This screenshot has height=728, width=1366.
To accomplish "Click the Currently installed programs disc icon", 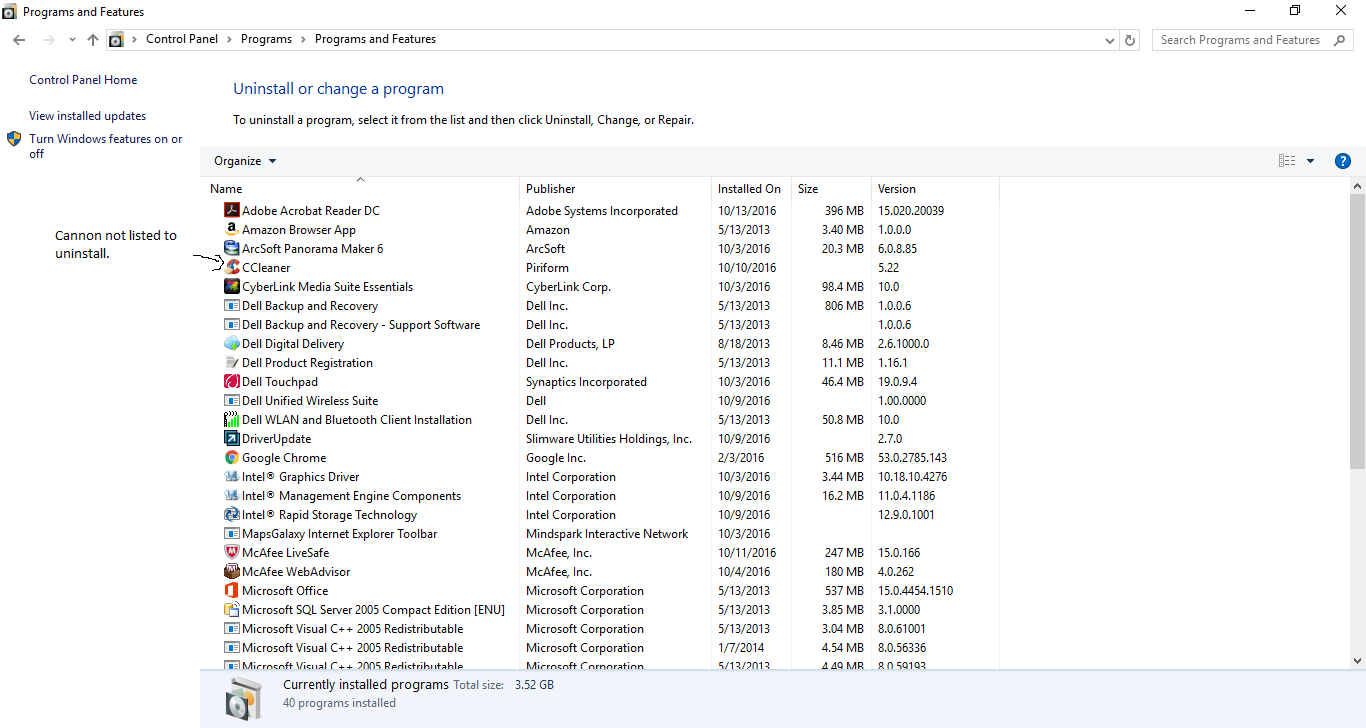I will click(x=244, y=697).
